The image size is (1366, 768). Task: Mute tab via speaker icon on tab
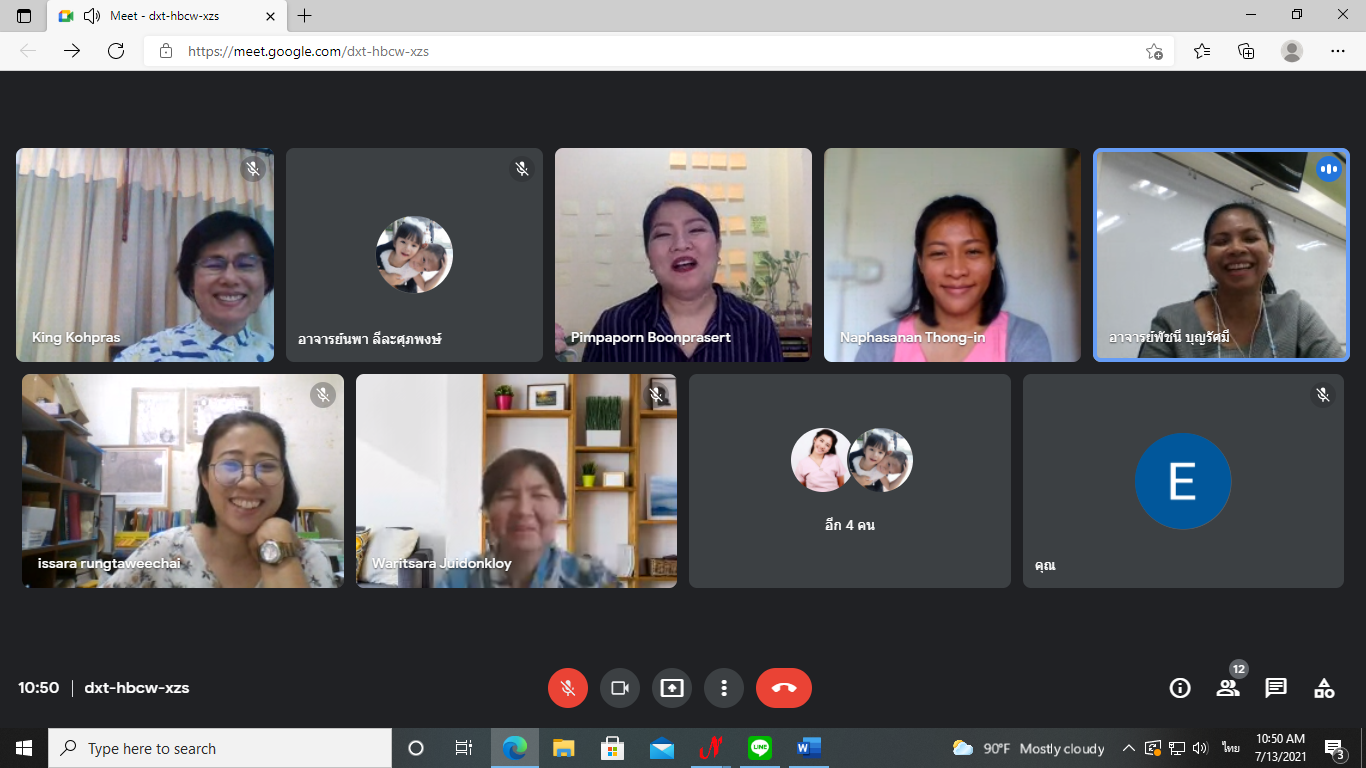pos(92,16)
